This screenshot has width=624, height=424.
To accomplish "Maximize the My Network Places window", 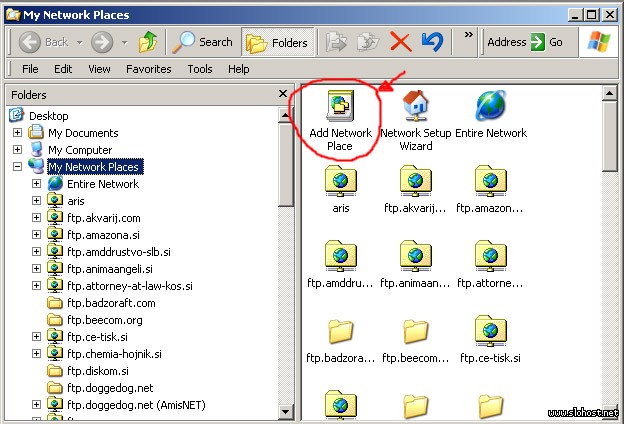I will (591, 15).
